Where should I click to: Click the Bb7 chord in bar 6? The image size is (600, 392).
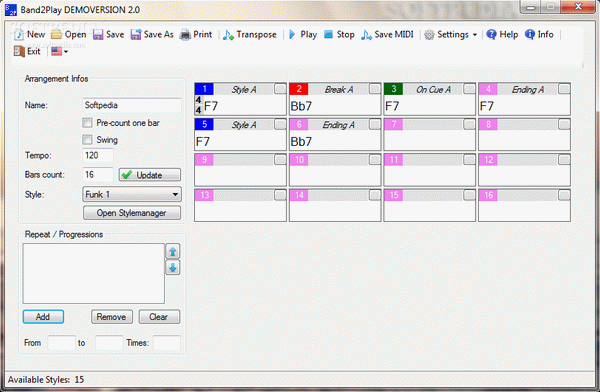[301, 142]
